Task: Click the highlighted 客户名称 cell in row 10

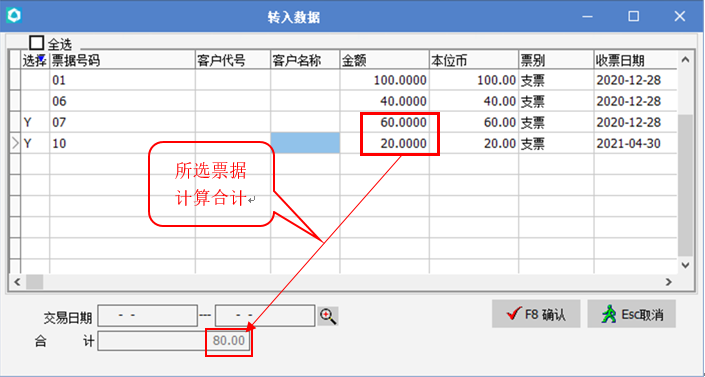Action: coord(305,143)
